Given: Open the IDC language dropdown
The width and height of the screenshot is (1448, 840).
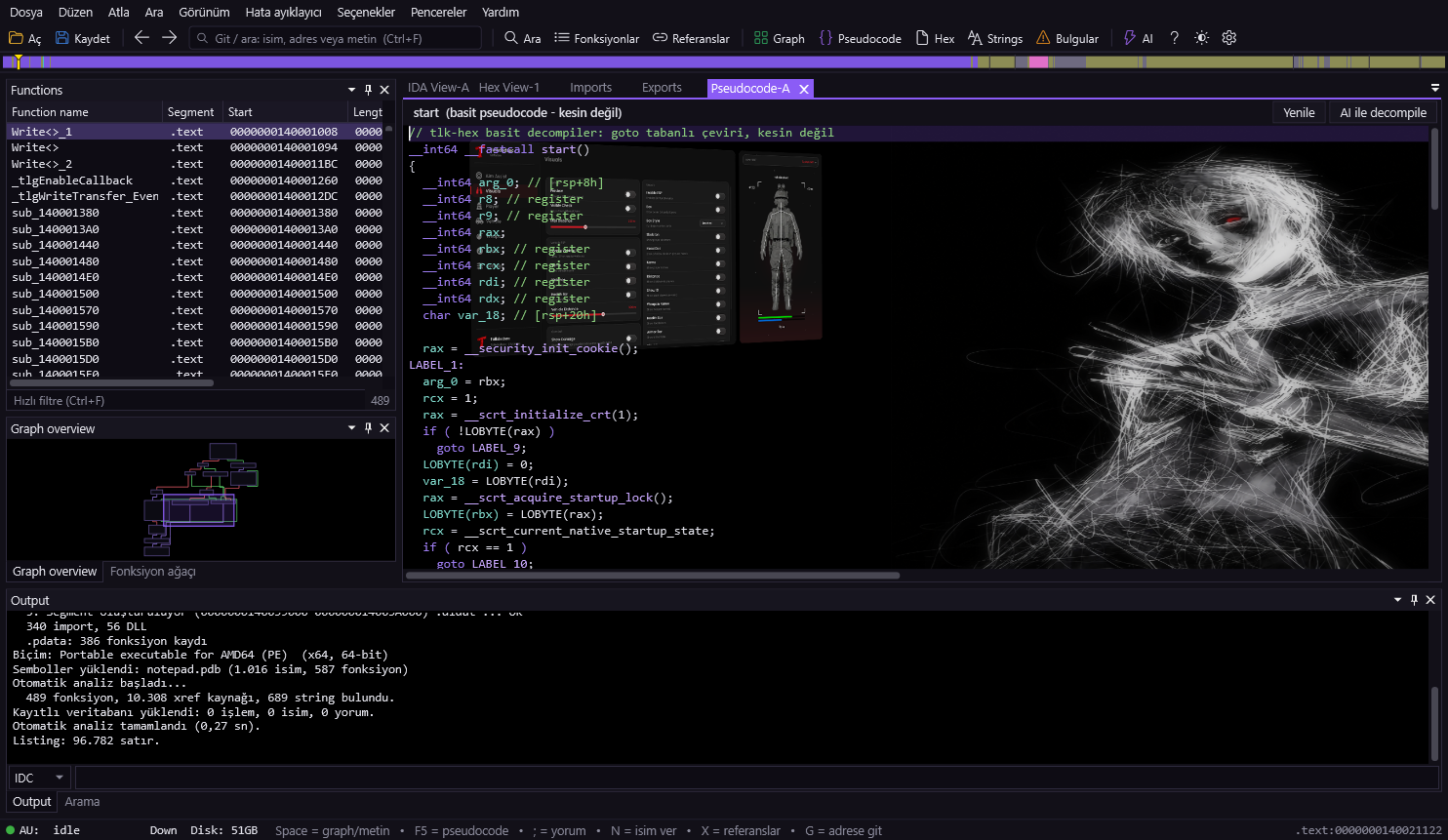Looking at the screenshot, I should (40, 778).
